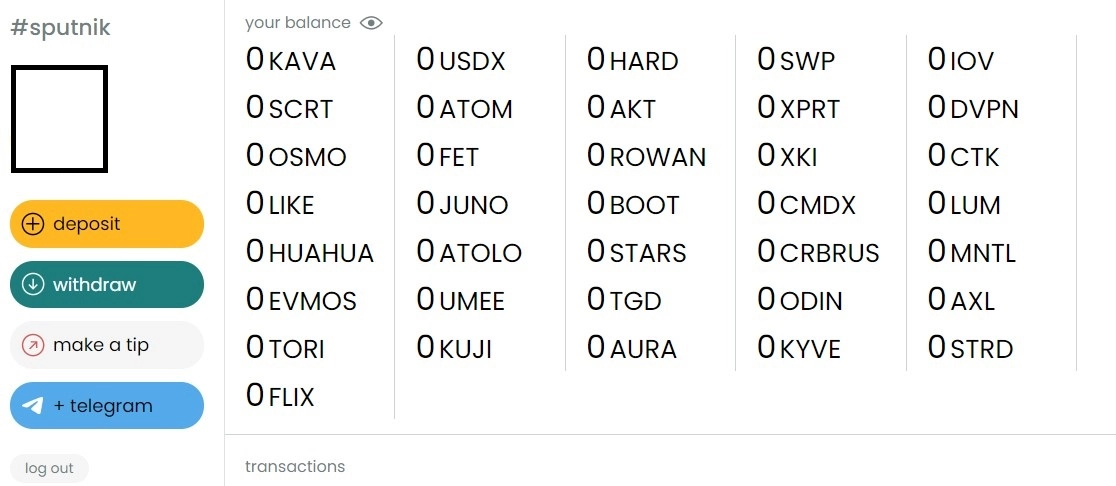Click the plus circle icon on deposit

(x=33, y=224)
